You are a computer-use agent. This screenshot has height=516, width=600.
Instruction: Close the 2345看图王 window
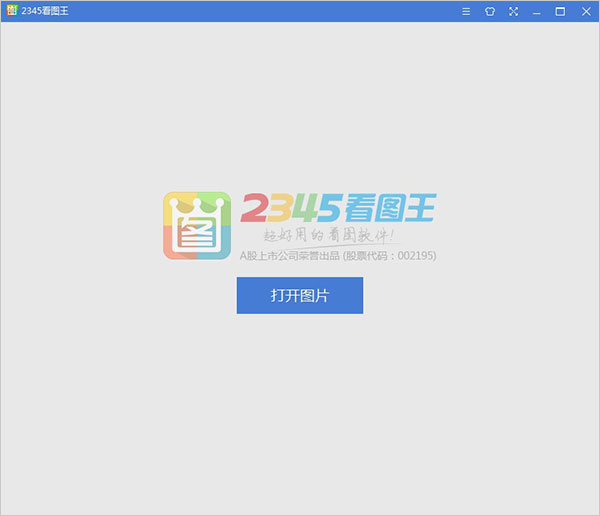(x=586, y=11)
